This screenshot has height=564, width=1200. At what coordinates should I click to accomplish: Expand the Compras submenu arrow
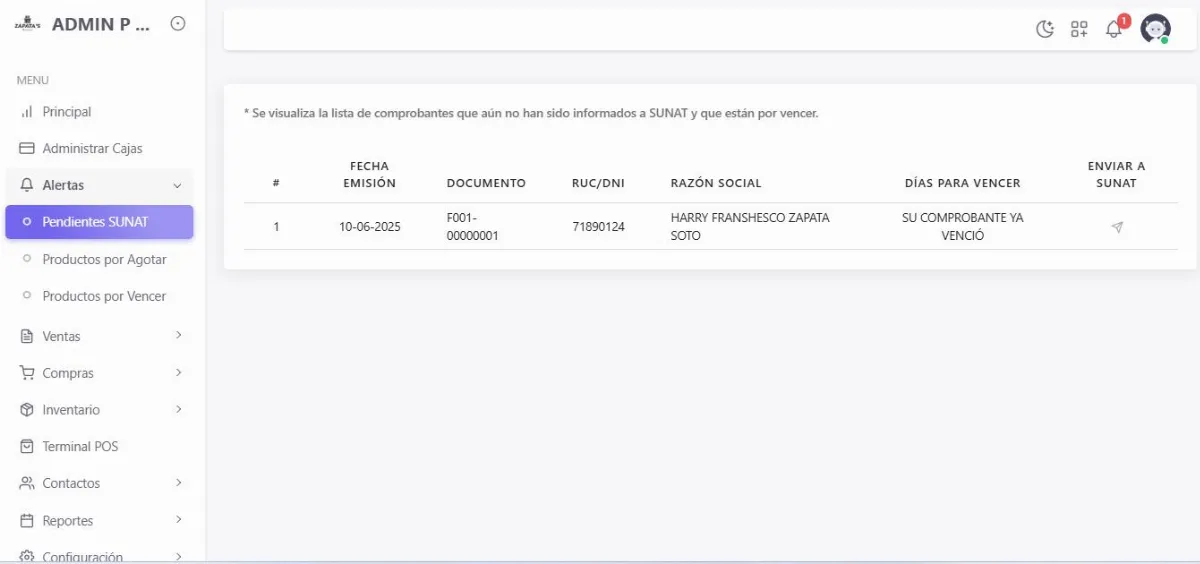tap(178, 372)
